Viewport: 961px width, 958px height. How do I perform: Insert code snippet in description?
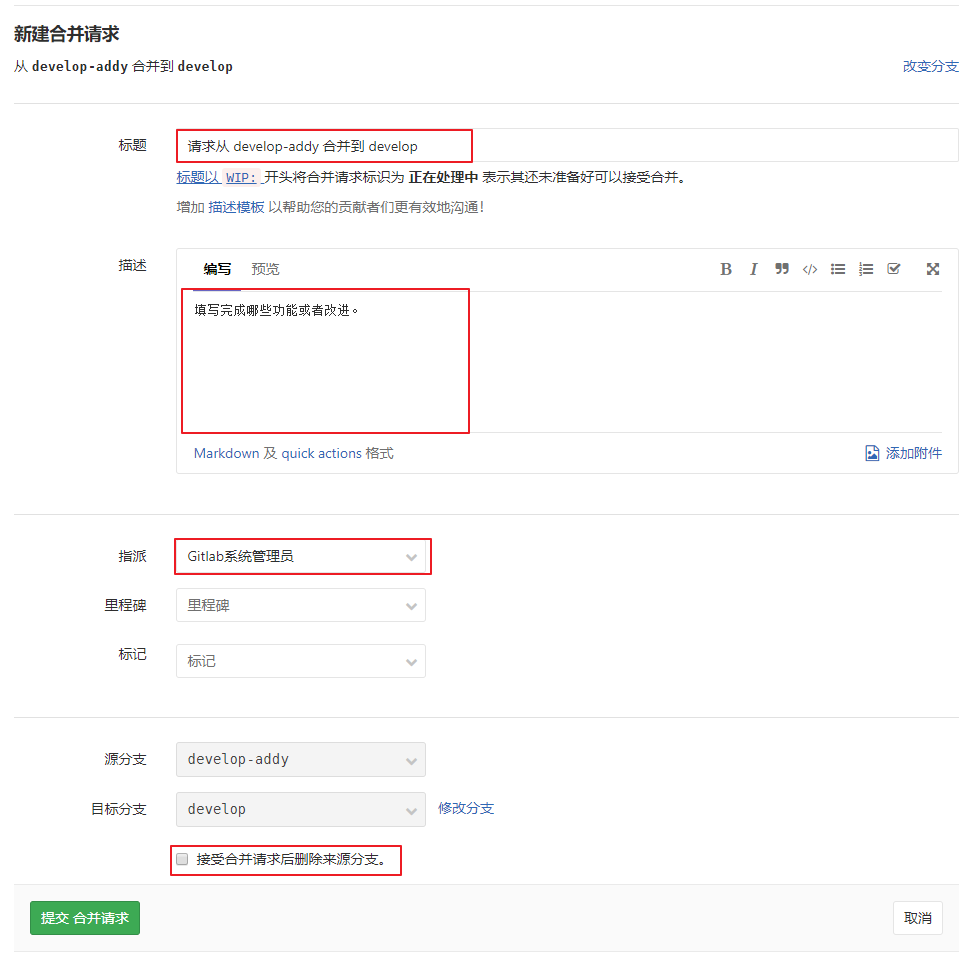pyautogui.click(x=810, y=269)
